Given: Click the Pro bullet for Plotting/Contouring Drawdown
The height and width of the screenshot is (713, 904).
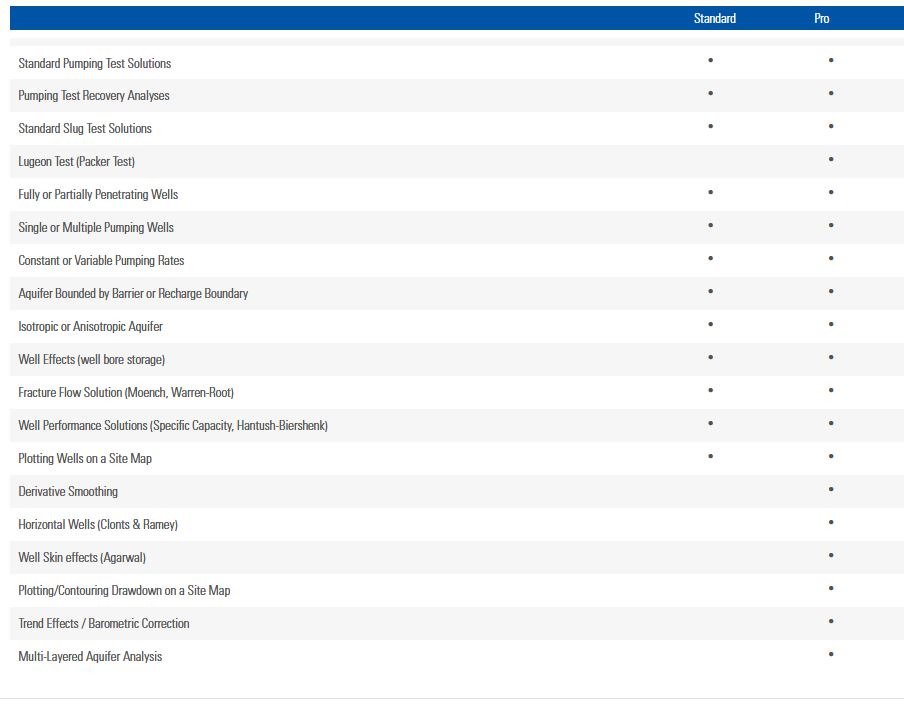Looking at the screenshot, I should 831,588.
